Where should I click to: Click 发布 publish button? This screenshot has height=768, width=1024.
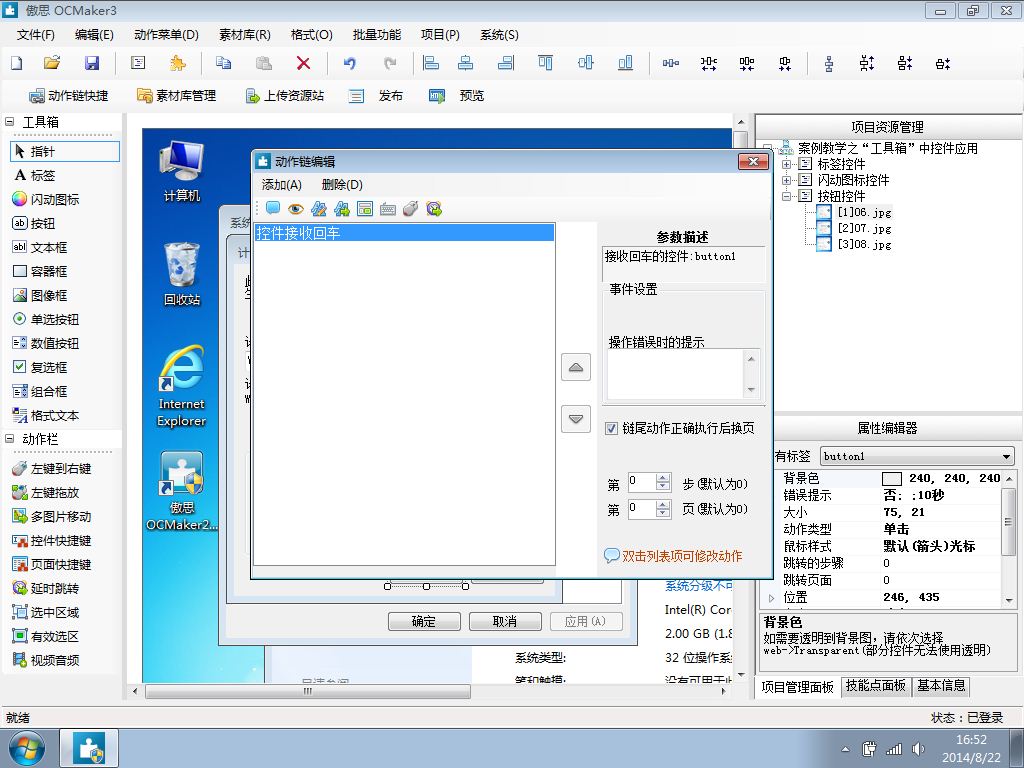pyautogui.click(x=376, y=96)
